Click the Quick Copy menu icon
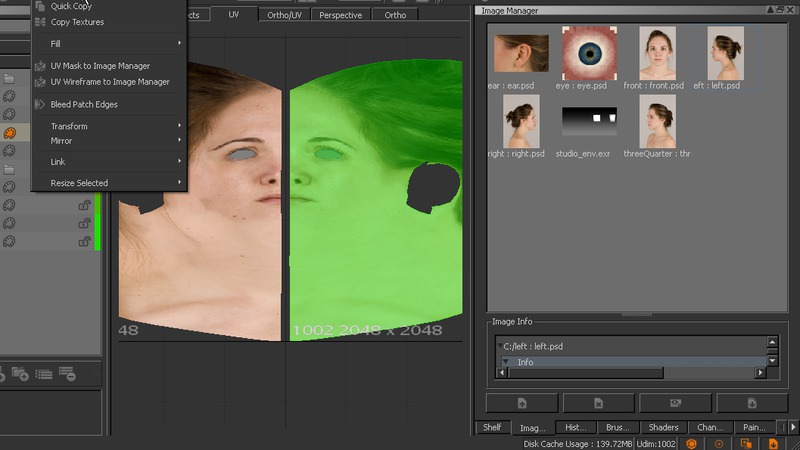800x450 pixels. 40,6
